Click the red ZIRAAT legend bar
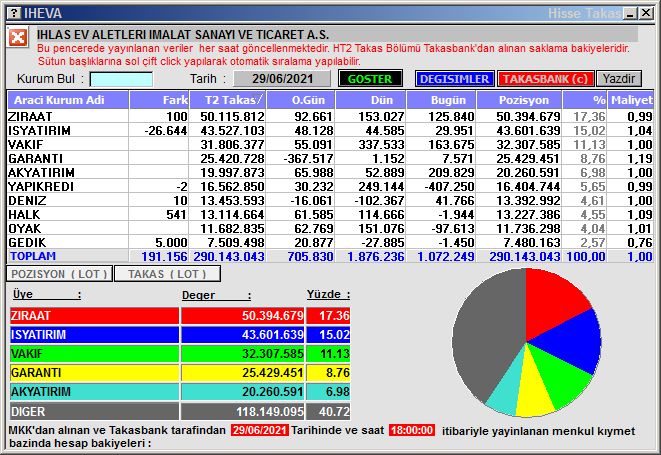This screenshot has height=455, width=661. (94, 315)
